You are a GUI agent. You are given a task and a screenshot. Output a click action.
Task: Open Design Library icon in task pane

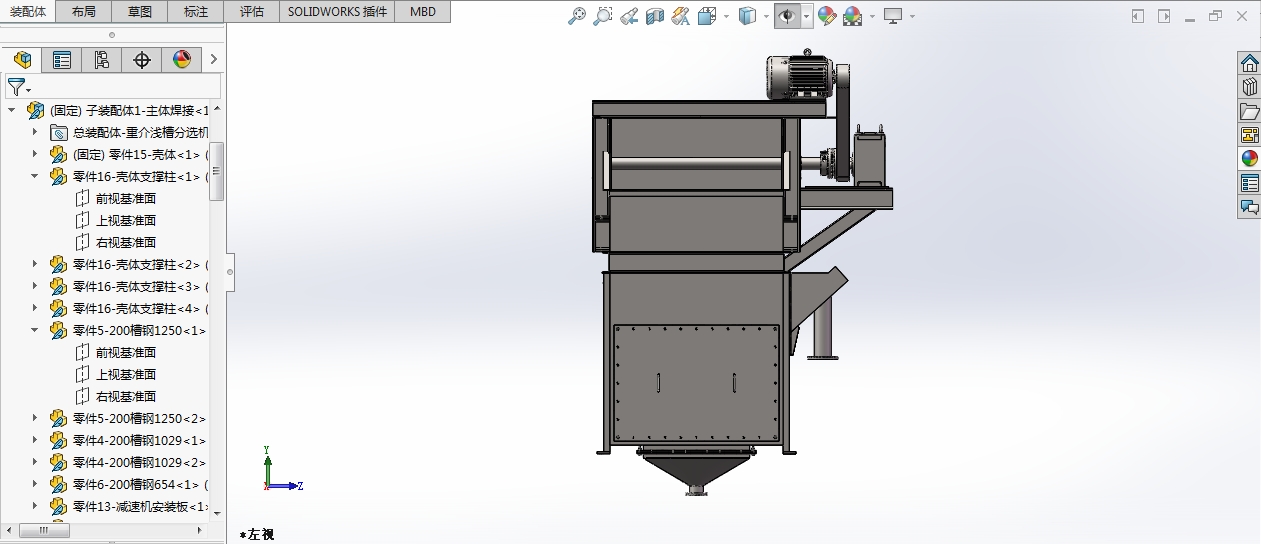(x=1249, y=87)
